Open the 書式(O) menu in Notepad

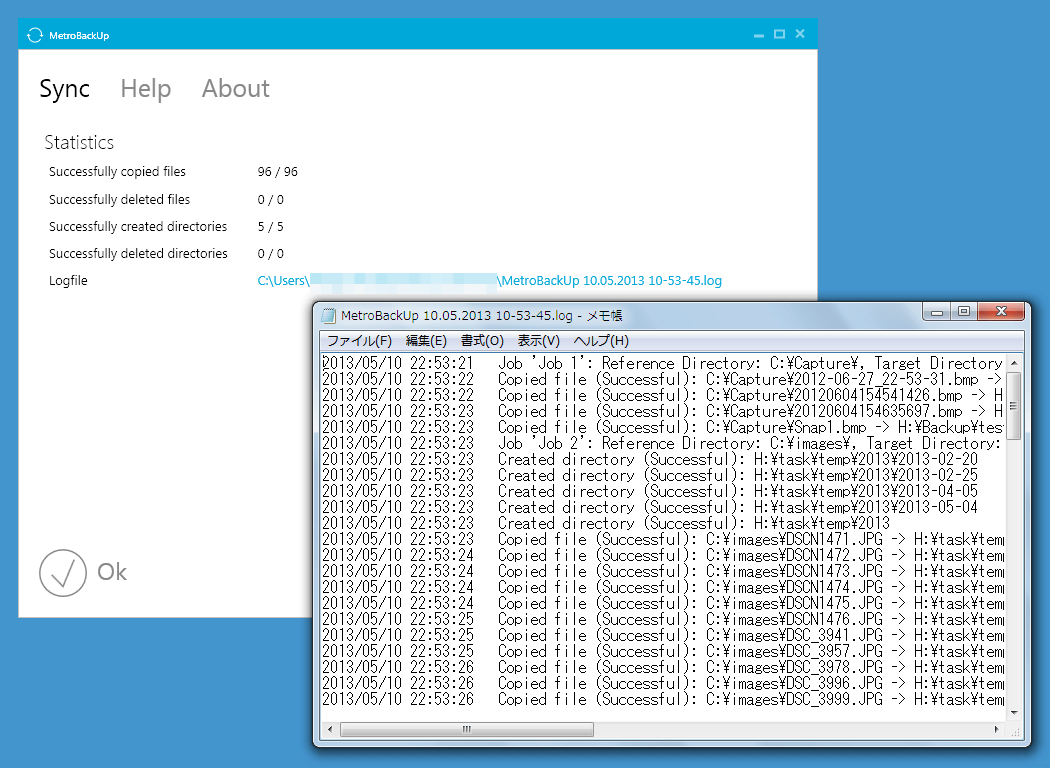[482, 341]
